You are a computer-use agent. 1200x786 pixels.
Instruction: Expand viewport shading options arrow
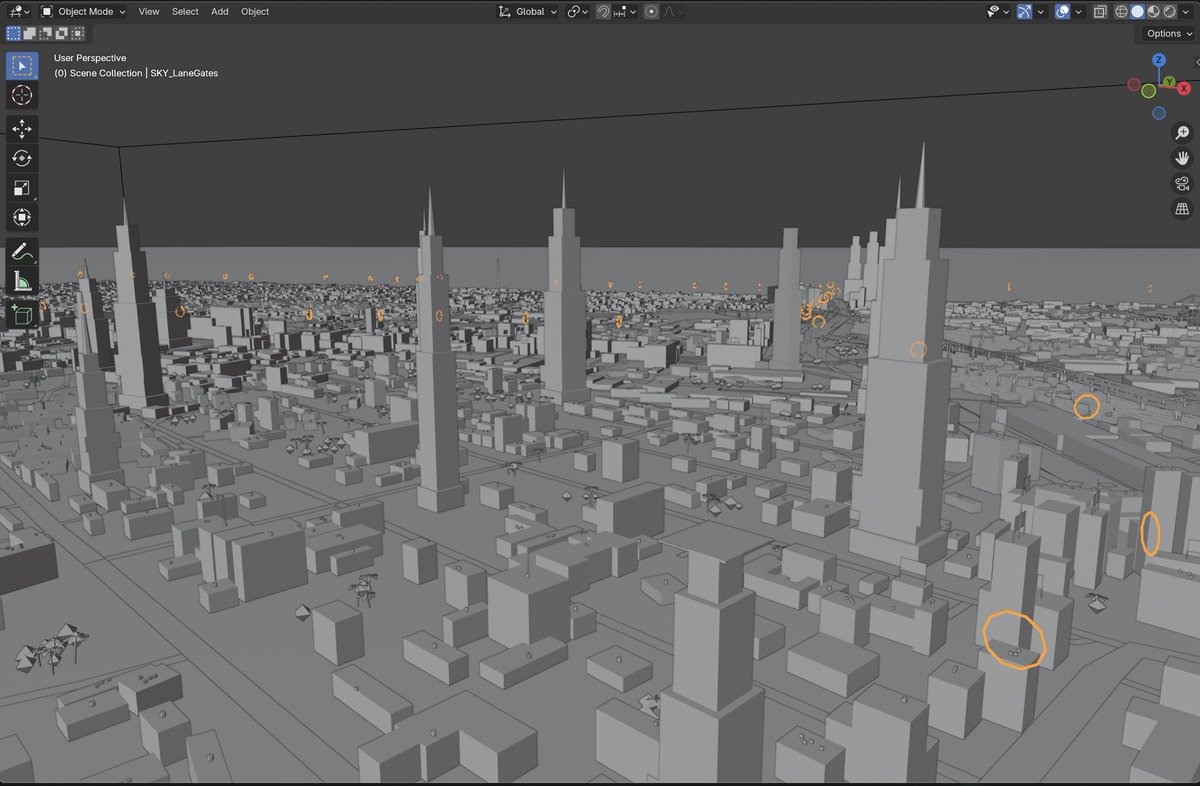pyautogui.click(x=1187, y=11)
